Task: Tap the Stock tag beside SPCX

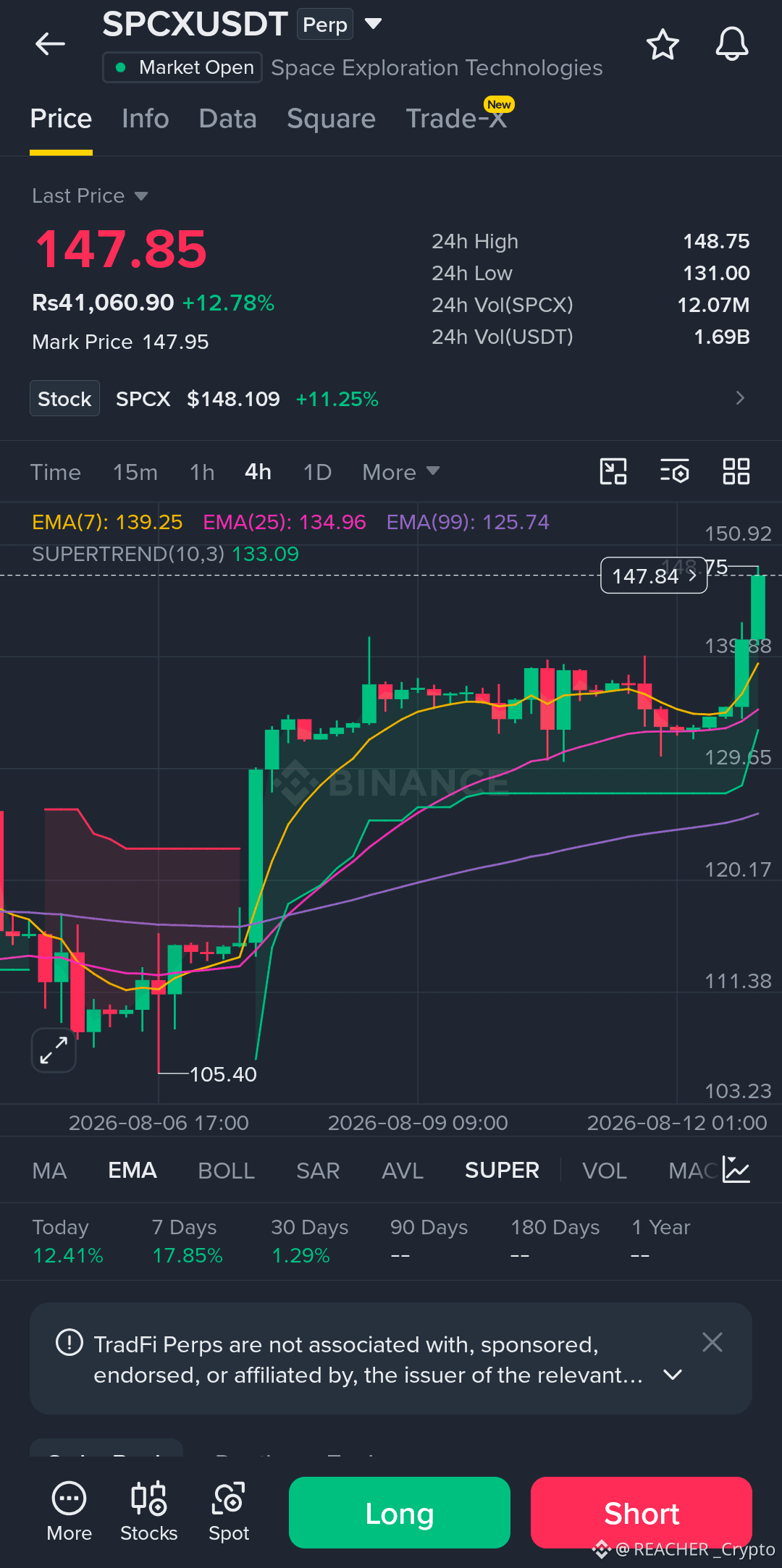Action: point(64,399)
